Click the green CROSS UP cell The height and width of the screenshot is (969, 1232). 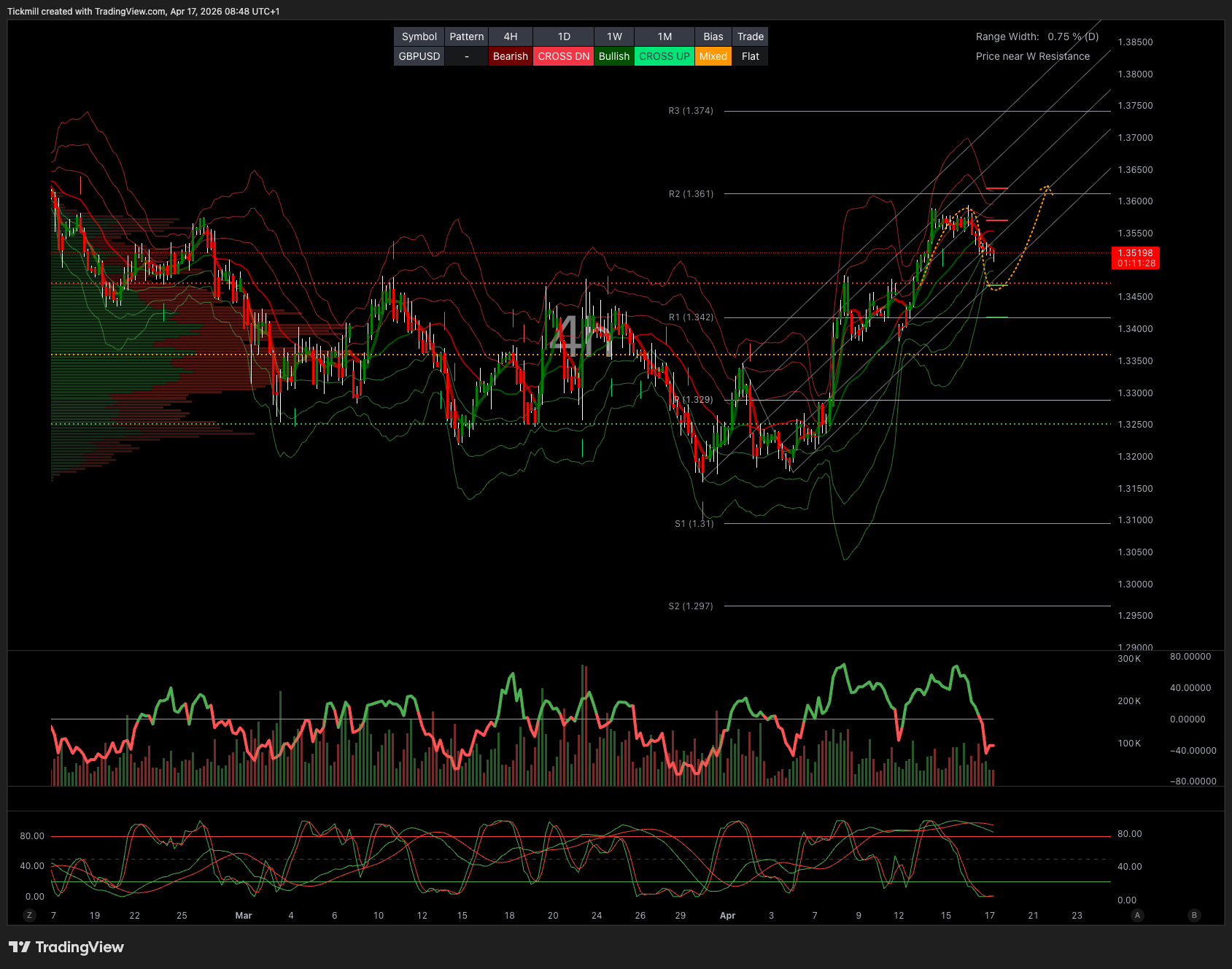[664, 56]
